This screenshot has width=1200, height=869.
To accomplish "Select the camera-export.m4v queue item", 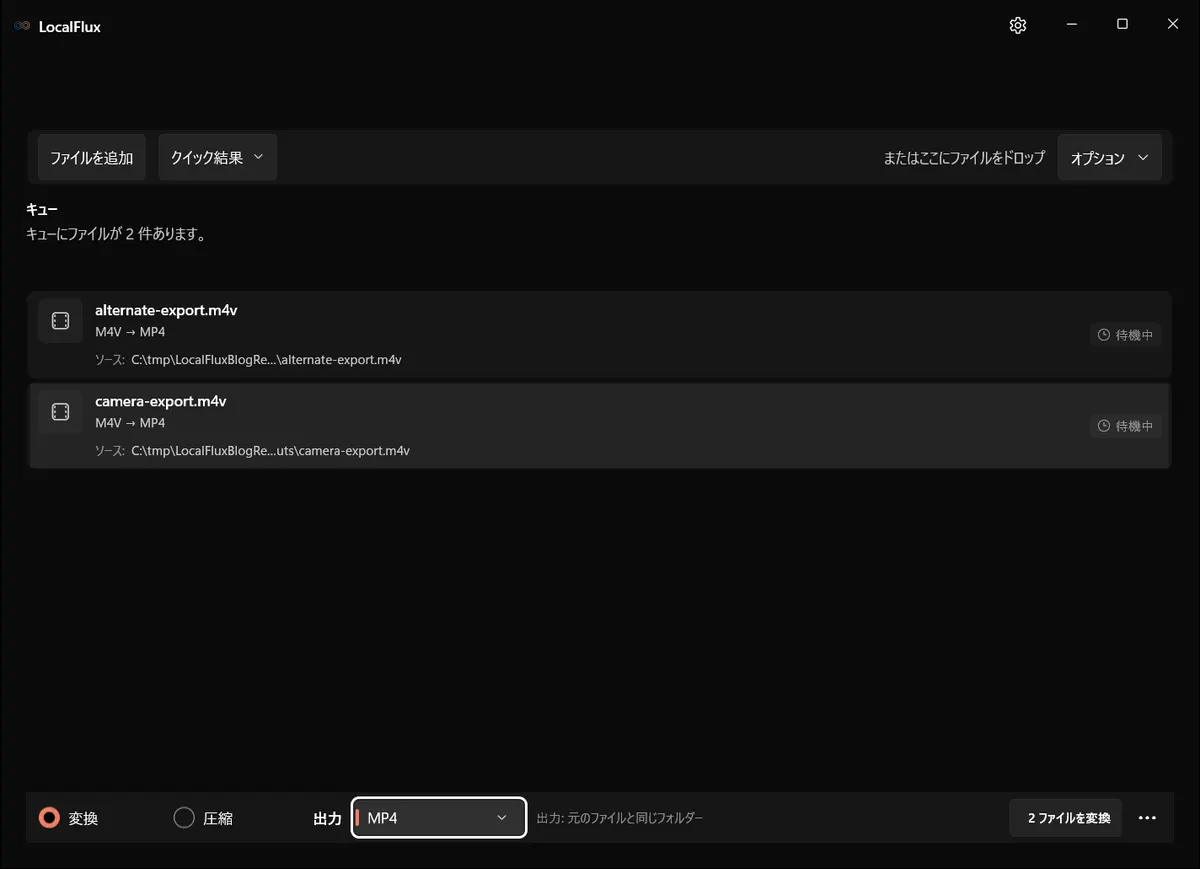I will [x=600, y=425].
